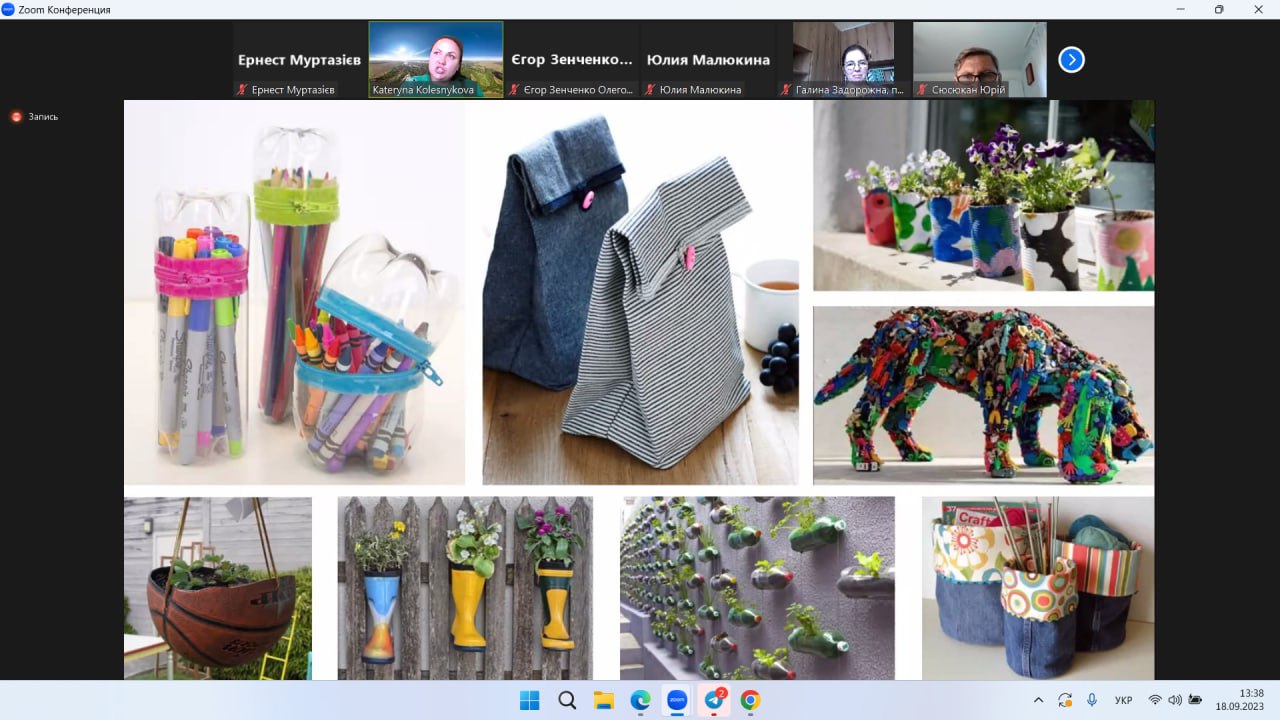Open File Explorer from the taskbar
The width and height of the screenshot is (1280, 720).
(x=603, y=700)
